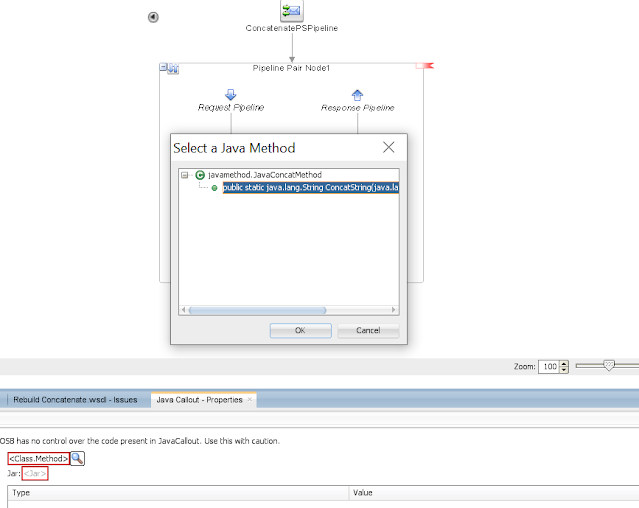639x508 pixels.
Task: Open method browser with magnifier icon
Action: pyautogui.click(x=77, y=459)
